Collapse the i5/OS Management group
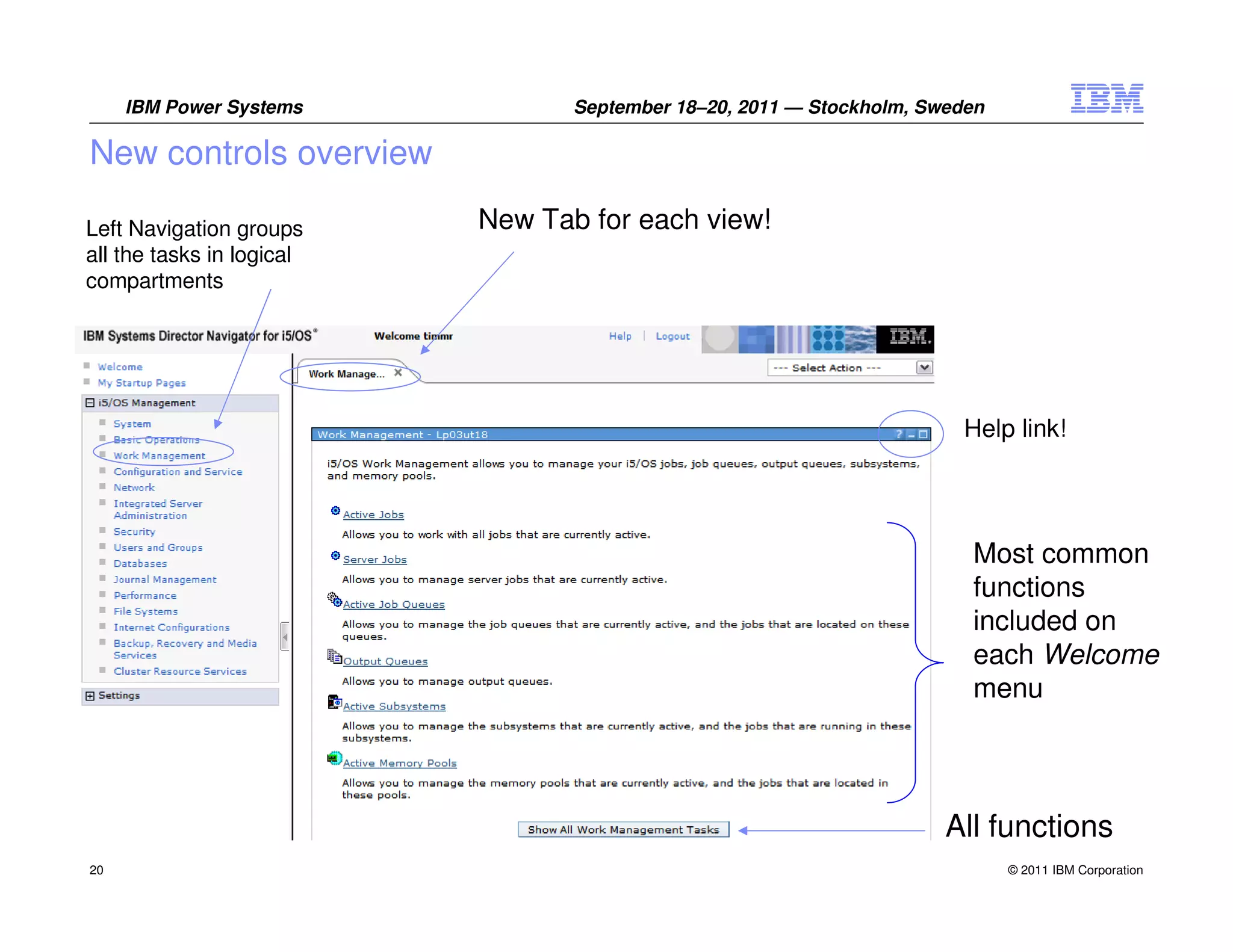 [90, 403]
